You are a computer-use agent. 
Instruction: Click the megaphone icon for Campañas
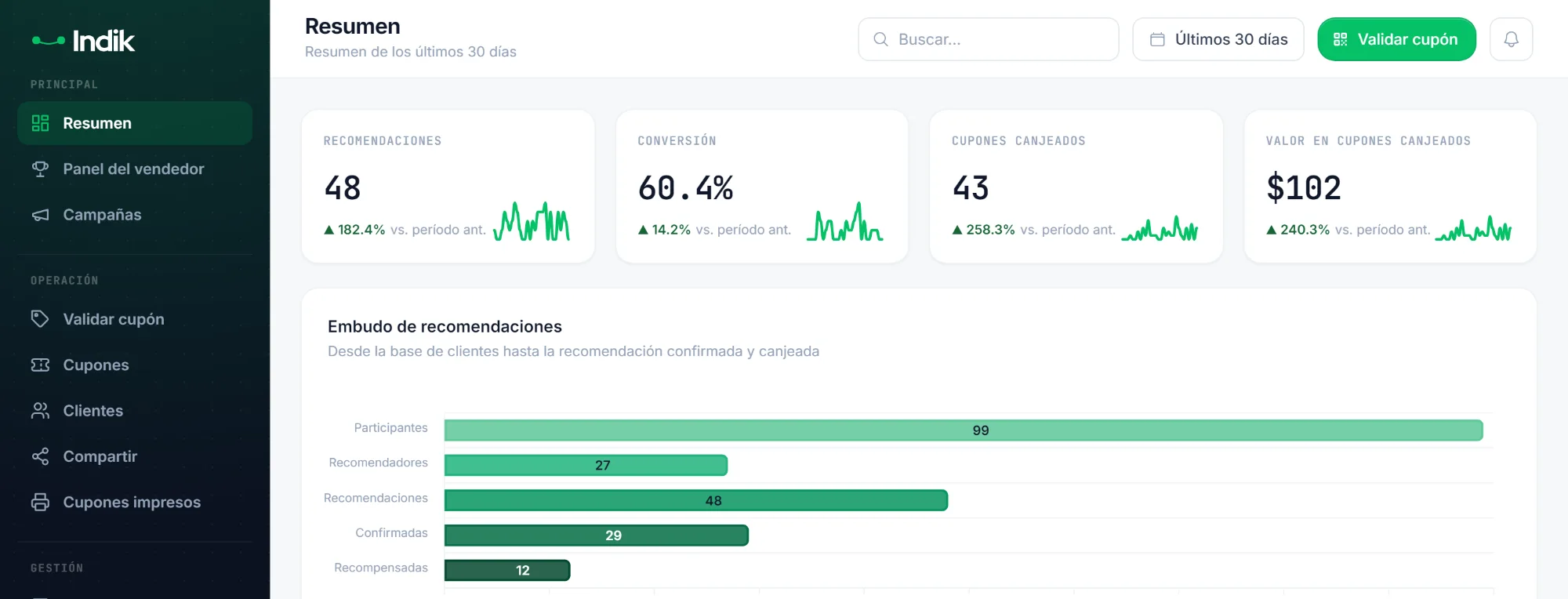pos(40,215)
